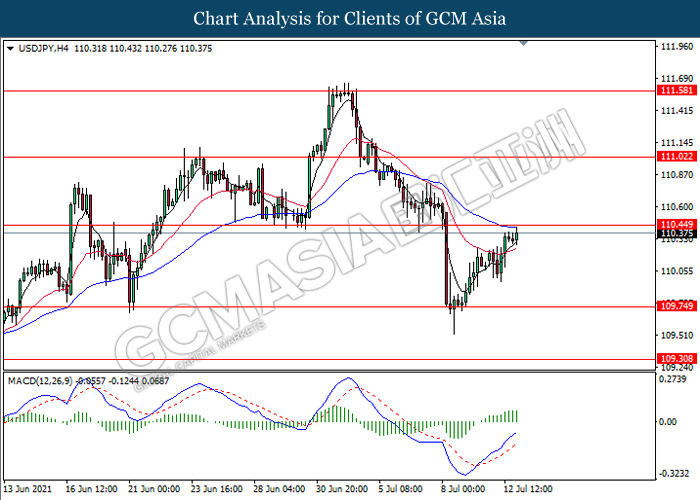
Task: Click the MACD scale value 0.00
Action: 668,421
